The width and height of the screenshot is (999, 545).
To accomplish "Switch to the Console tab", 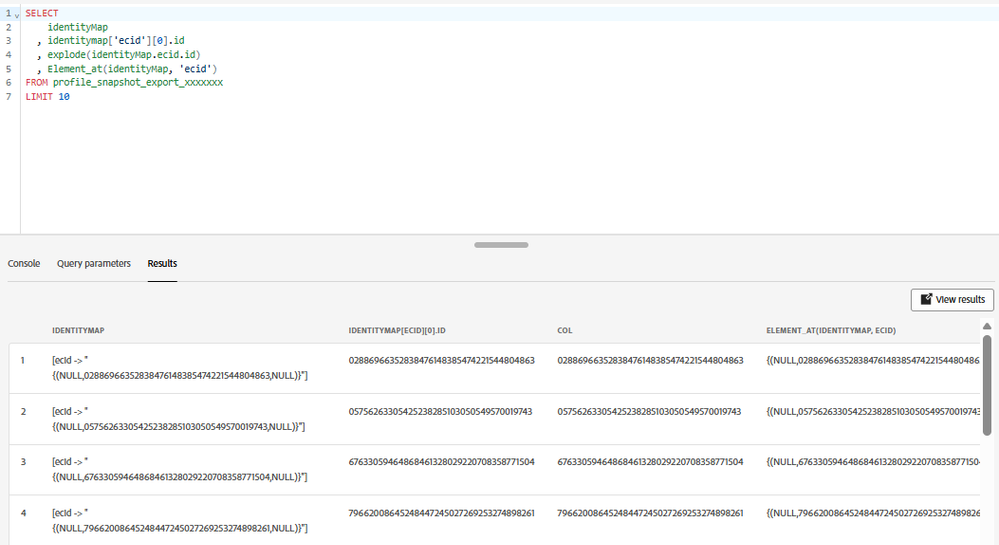I will pos(24,263).
